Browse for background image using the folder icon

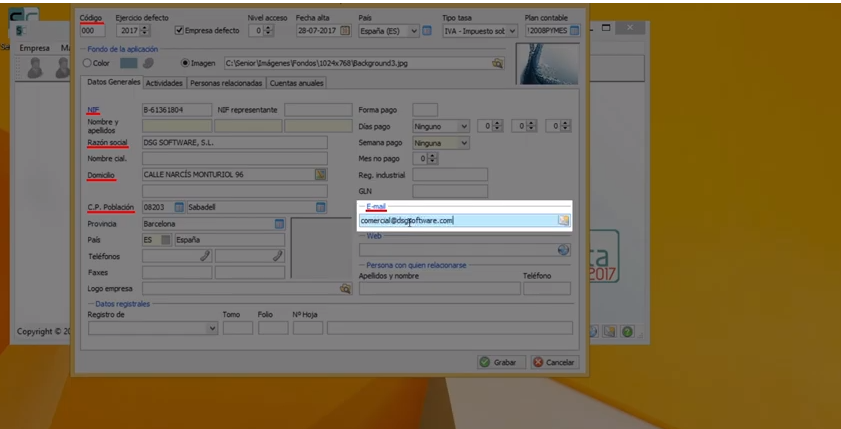(x=497, y=63)
